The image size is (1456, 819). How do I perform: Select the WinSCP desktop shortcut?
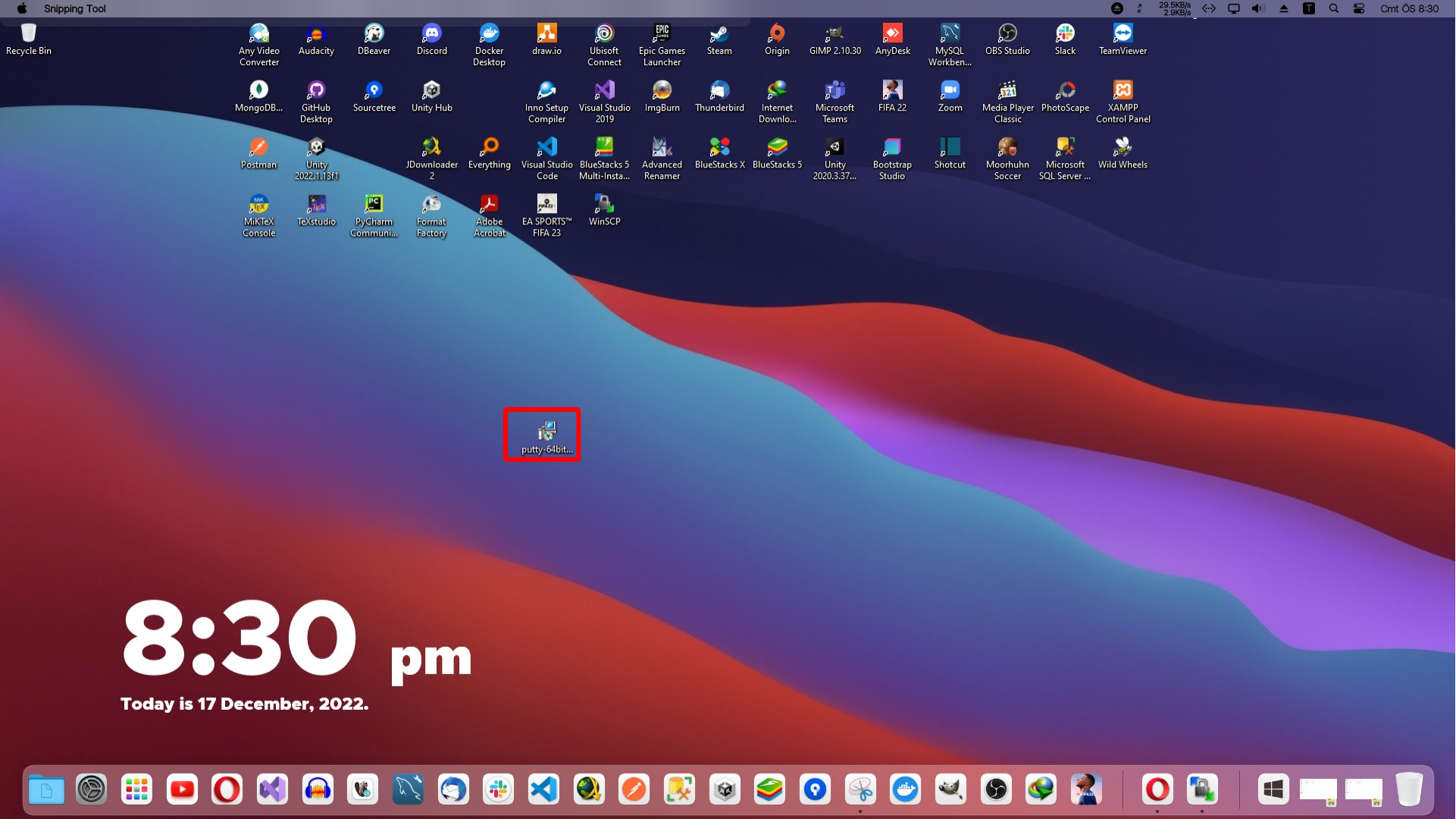click(604, 211)
